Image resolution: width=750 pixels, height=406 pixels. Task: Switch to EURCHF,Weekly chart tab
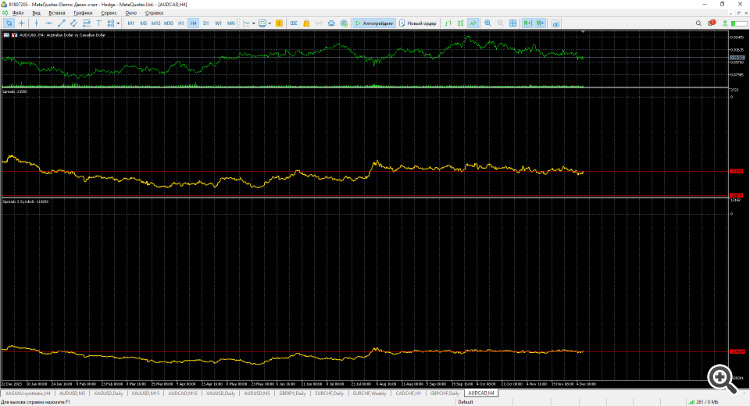tap(369, 393)
